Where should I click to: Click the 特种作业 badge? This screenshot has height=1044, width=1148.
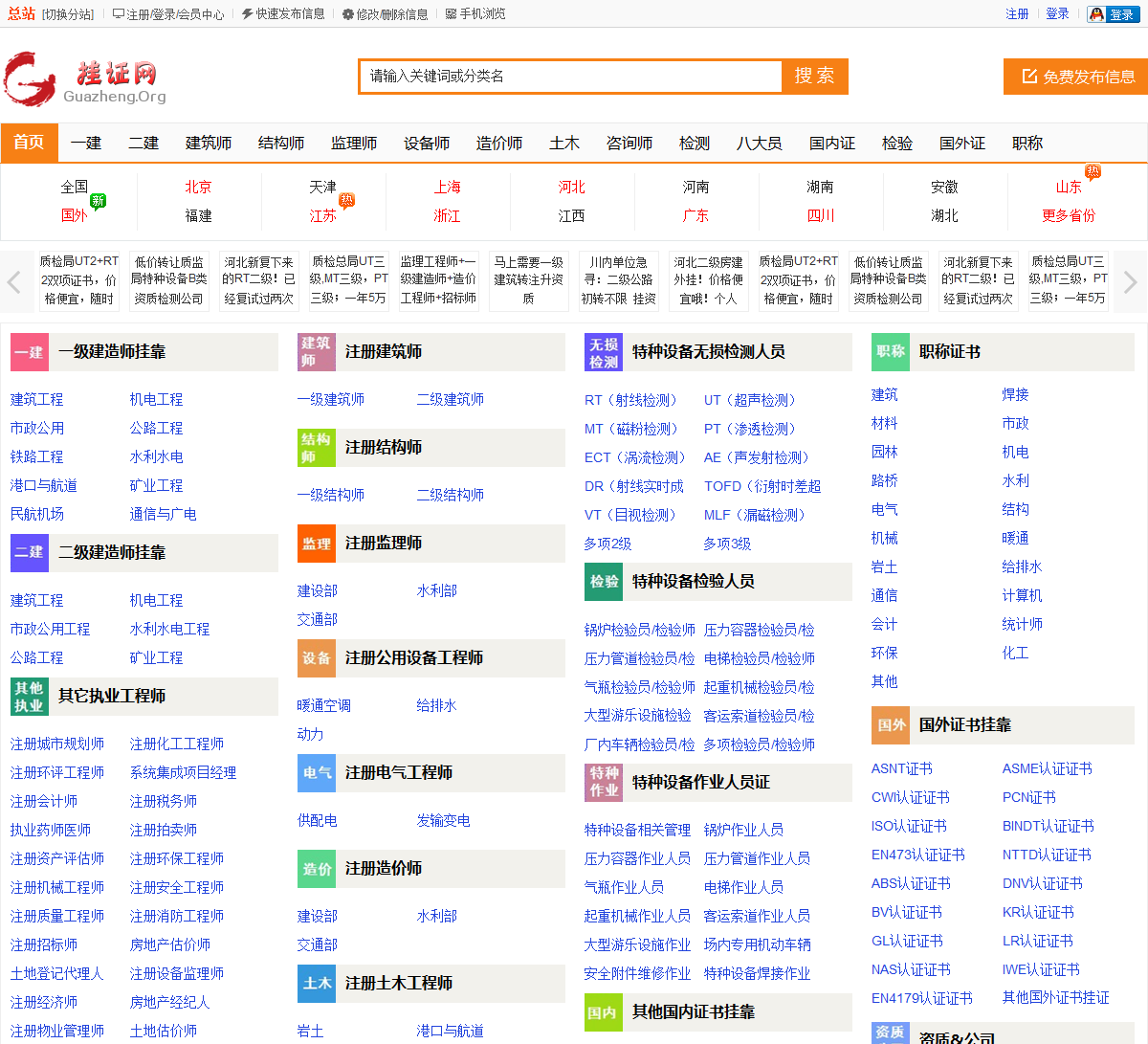coord(604,783)
